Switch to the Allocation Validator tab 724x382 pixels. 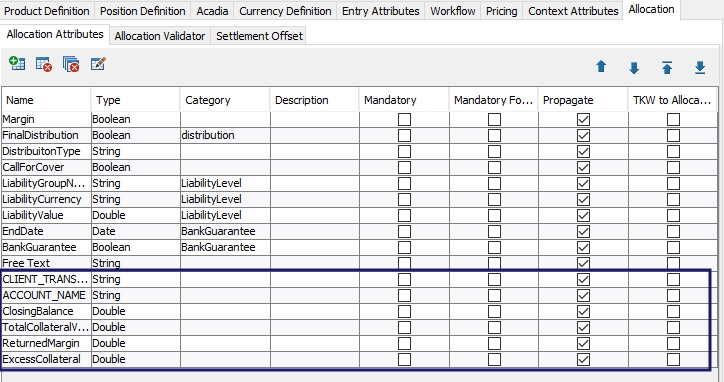click(160, 36)
